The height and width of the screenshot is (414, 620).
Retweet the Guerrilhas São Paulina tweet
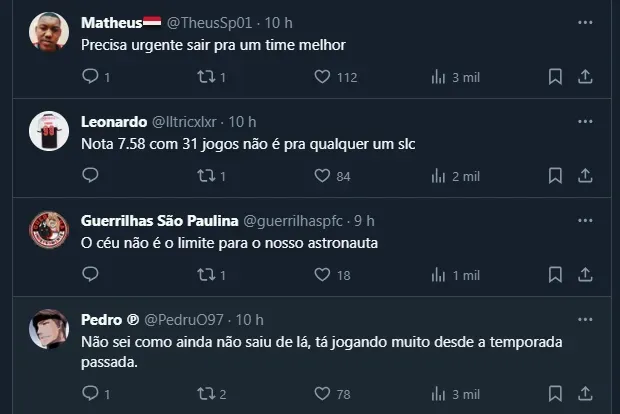click(206, 275)
